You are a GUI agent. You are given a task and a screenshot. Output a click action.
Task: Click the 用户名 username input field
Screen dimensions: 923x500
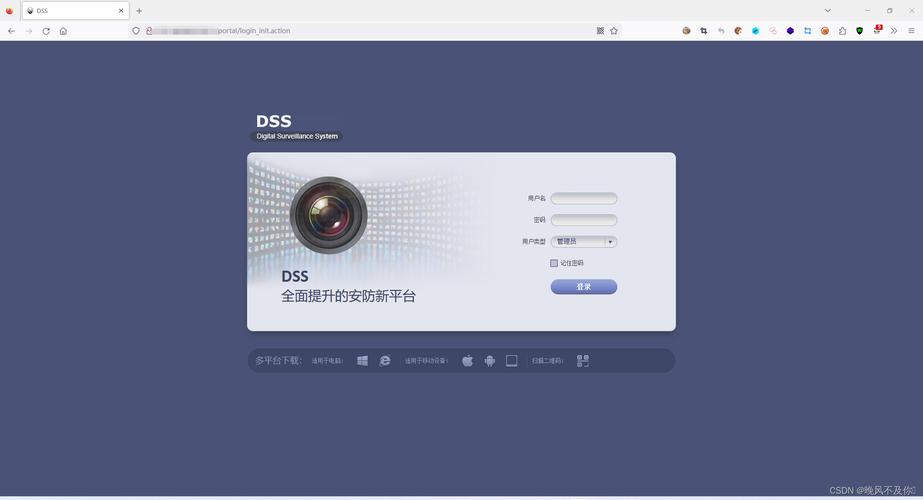click(x=584, y=199)
